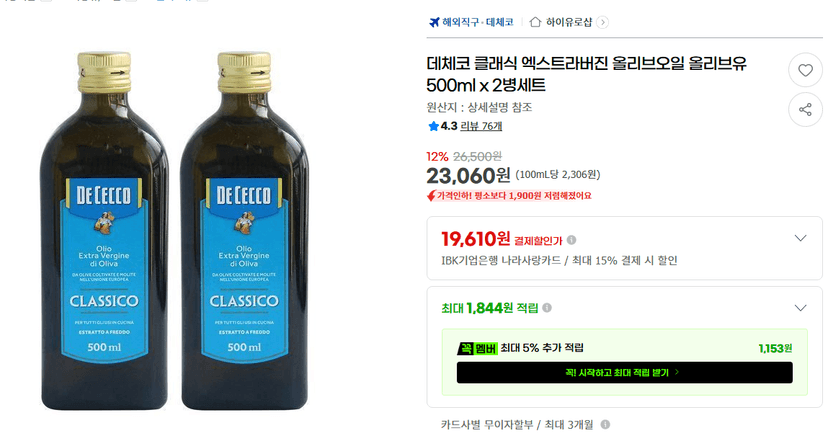Image resolution: width=828 pixels, height=446 pixels.
Task: Click the blue star rating icon
Action: pos(434,126)
